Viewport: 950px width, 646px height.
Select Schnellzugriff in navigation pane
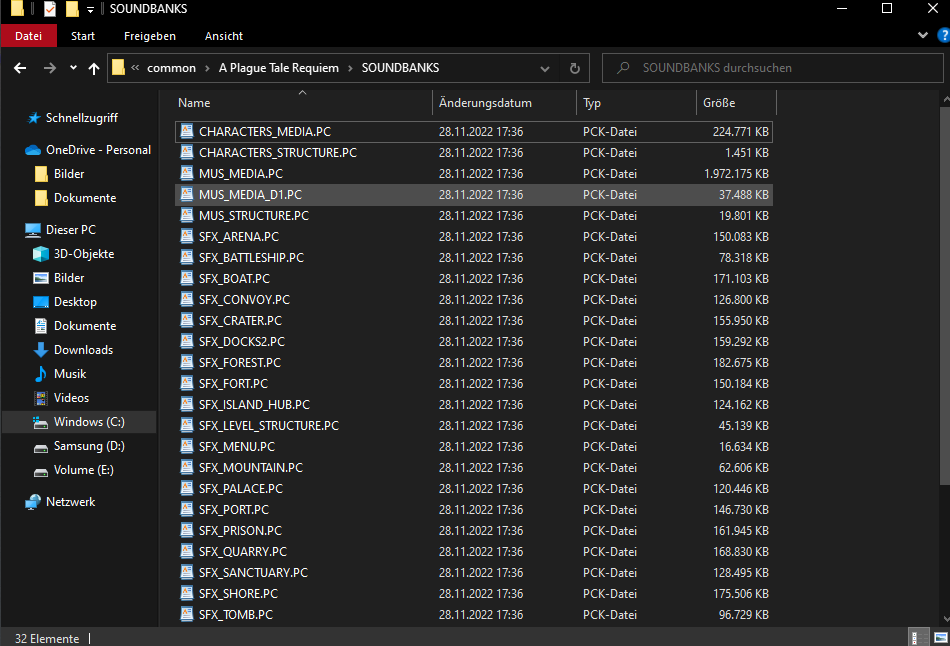point(81,118)
